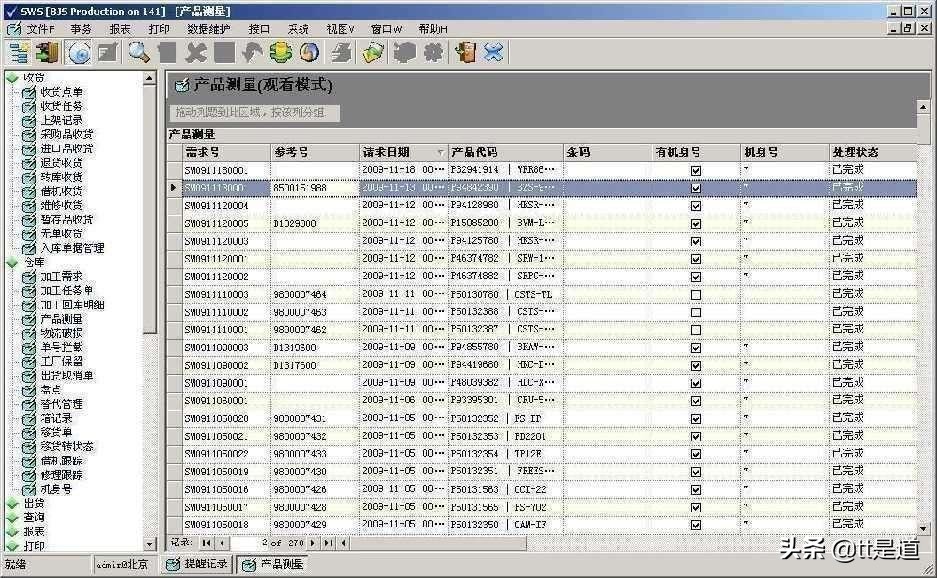
Task: Go to previous record in navigator
Action: pyautogui.click(x=222, y=543)
